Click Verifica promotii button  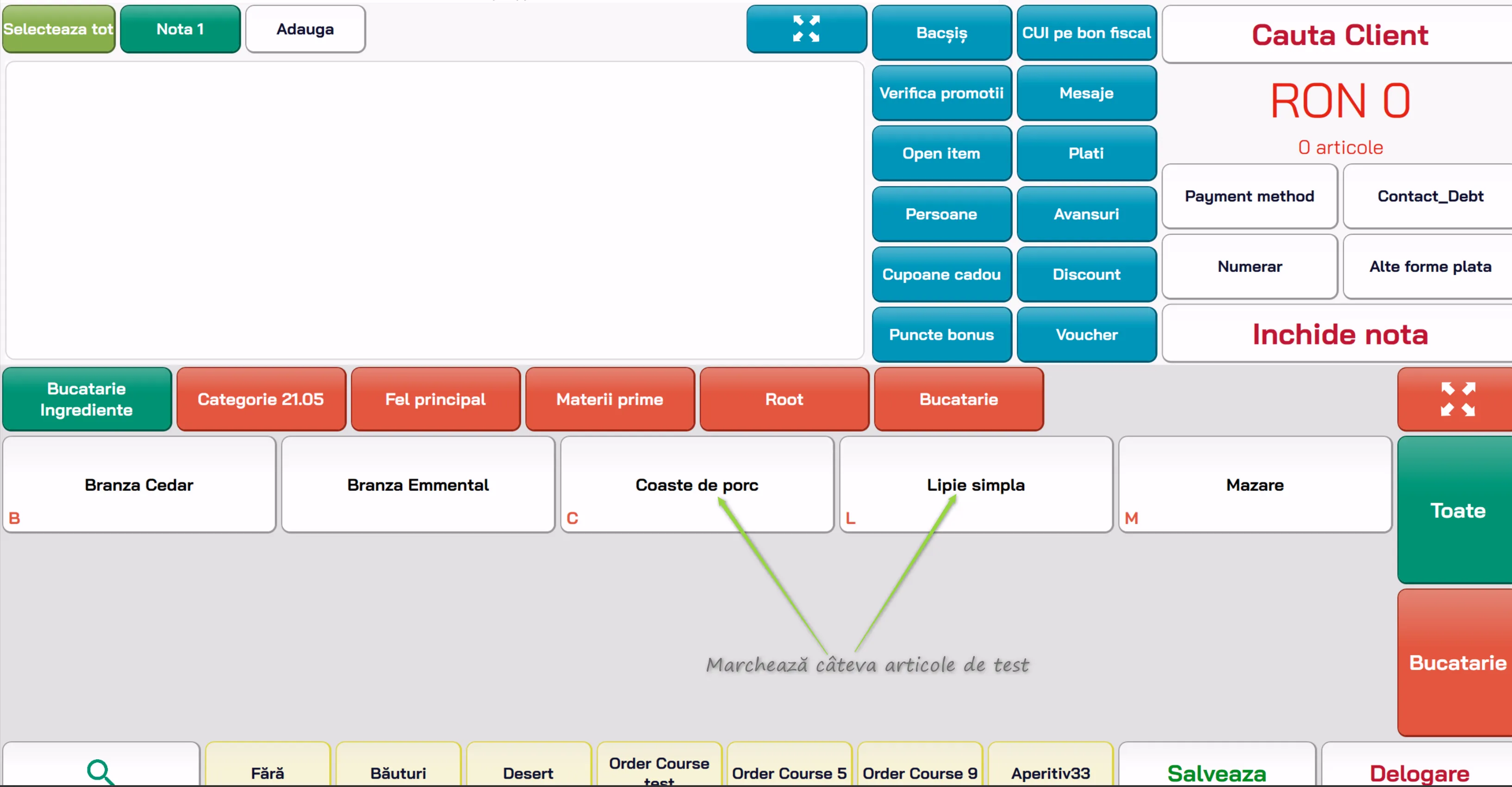(x=941, y=93)
